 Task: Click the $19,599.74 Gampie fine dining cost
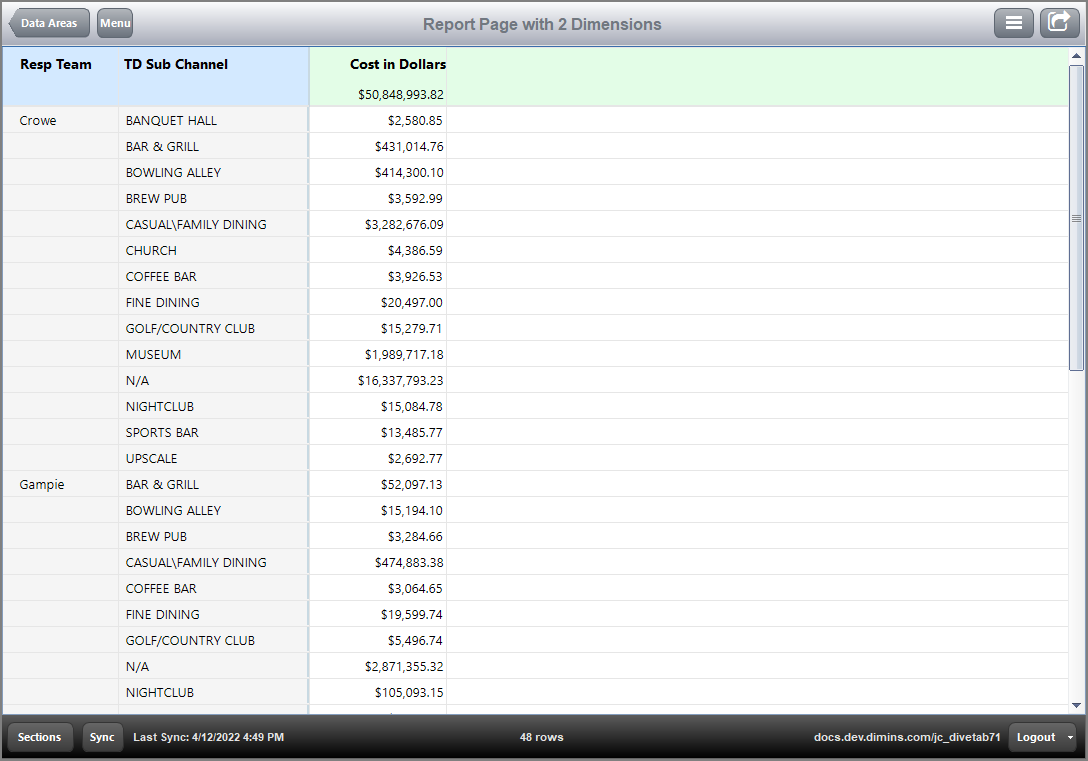pos(411,615)
